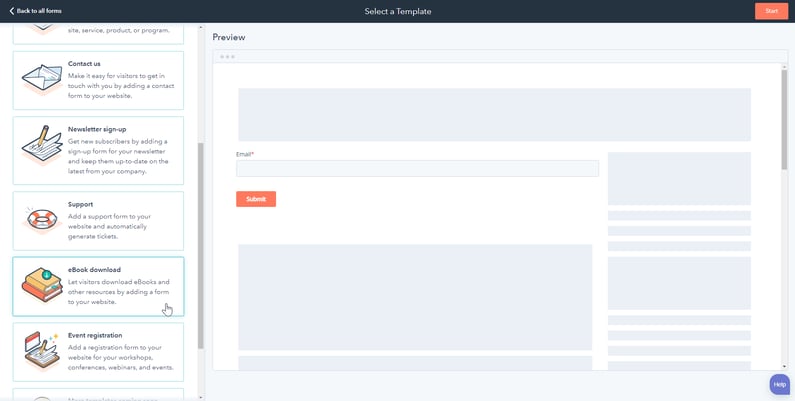Click the template list scroll-up arrow
795x401 pixels.
pyautogui.click(x=201, y=27)
